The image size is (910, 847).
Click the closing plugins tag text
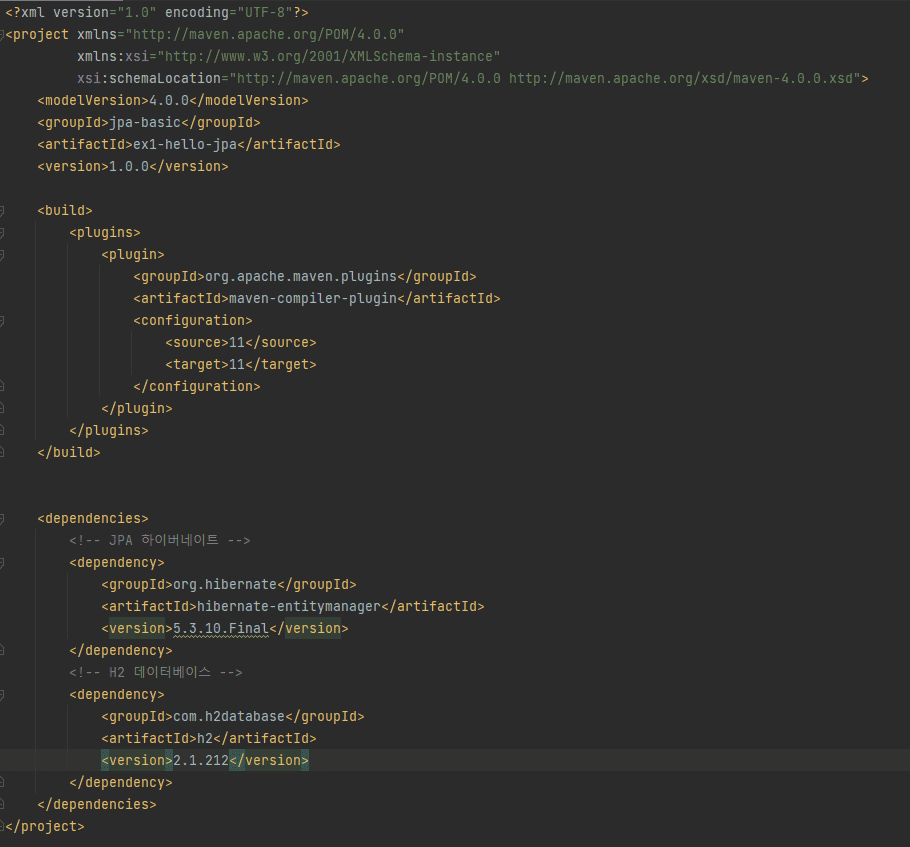click(109, 431)
